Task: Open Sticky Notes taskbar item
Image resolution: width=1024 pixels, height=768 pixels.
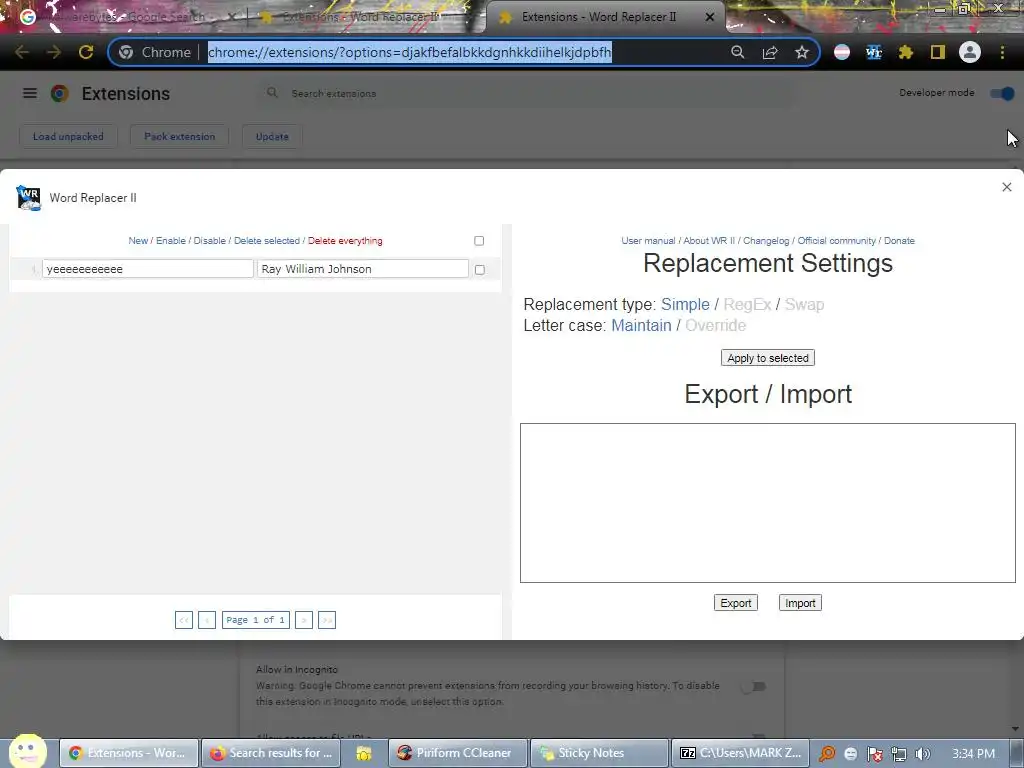Action: pos(600,753)
